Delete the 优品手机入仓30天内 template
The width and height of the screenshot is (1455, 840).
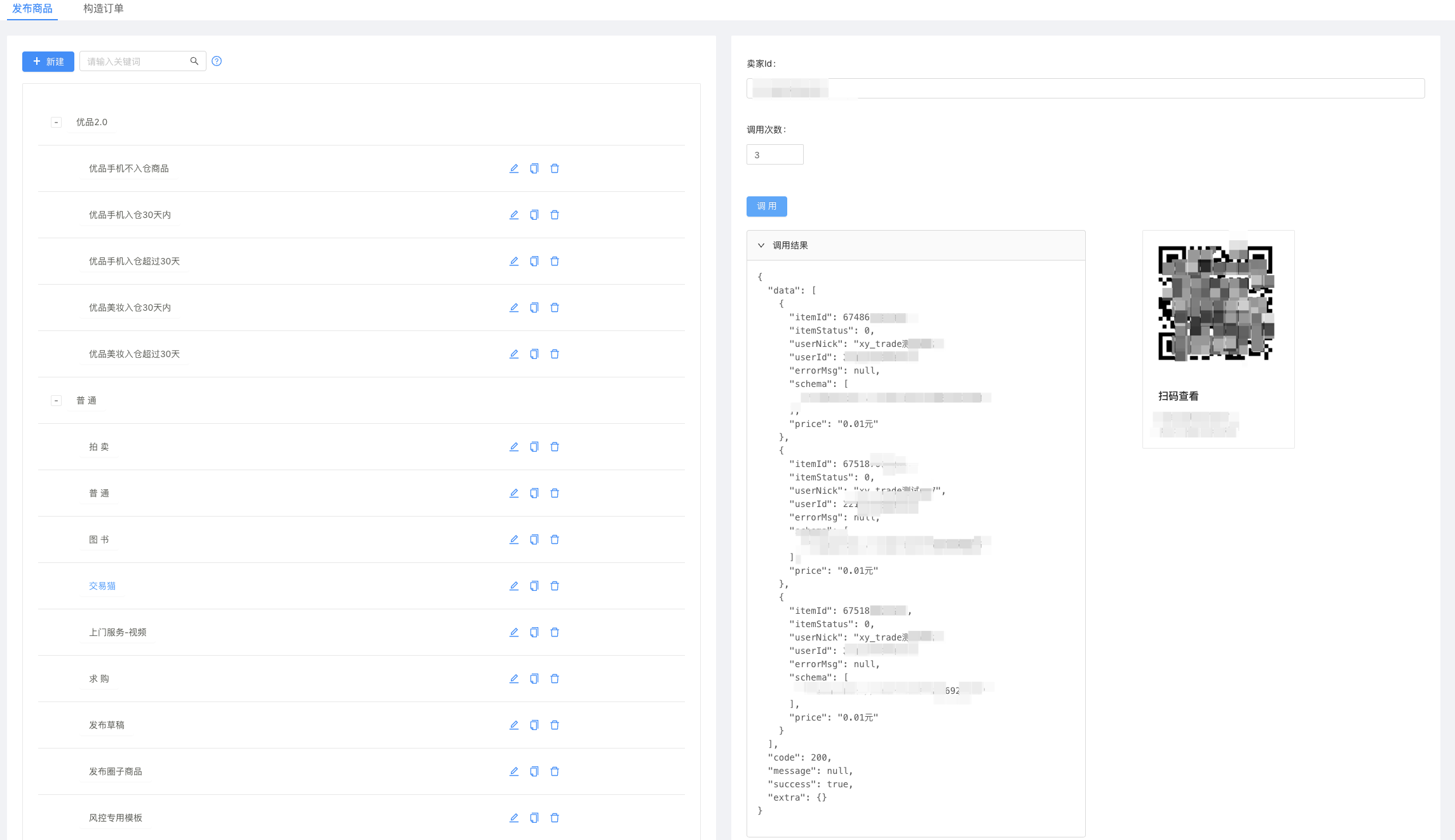click(555, 215)
